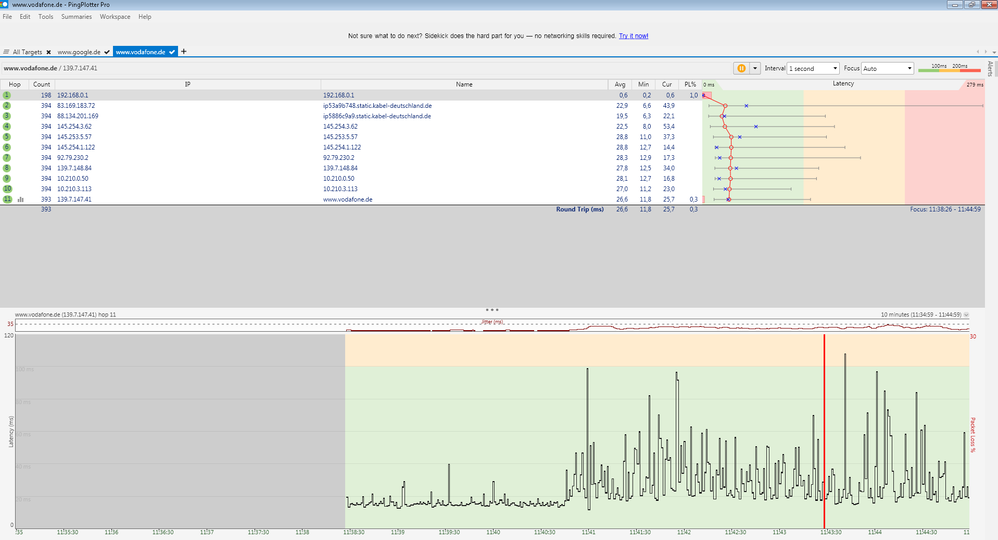The width and height of the screenshot is (998, 540).
Task: Open the Help menu
Action: tap(144, 17)
